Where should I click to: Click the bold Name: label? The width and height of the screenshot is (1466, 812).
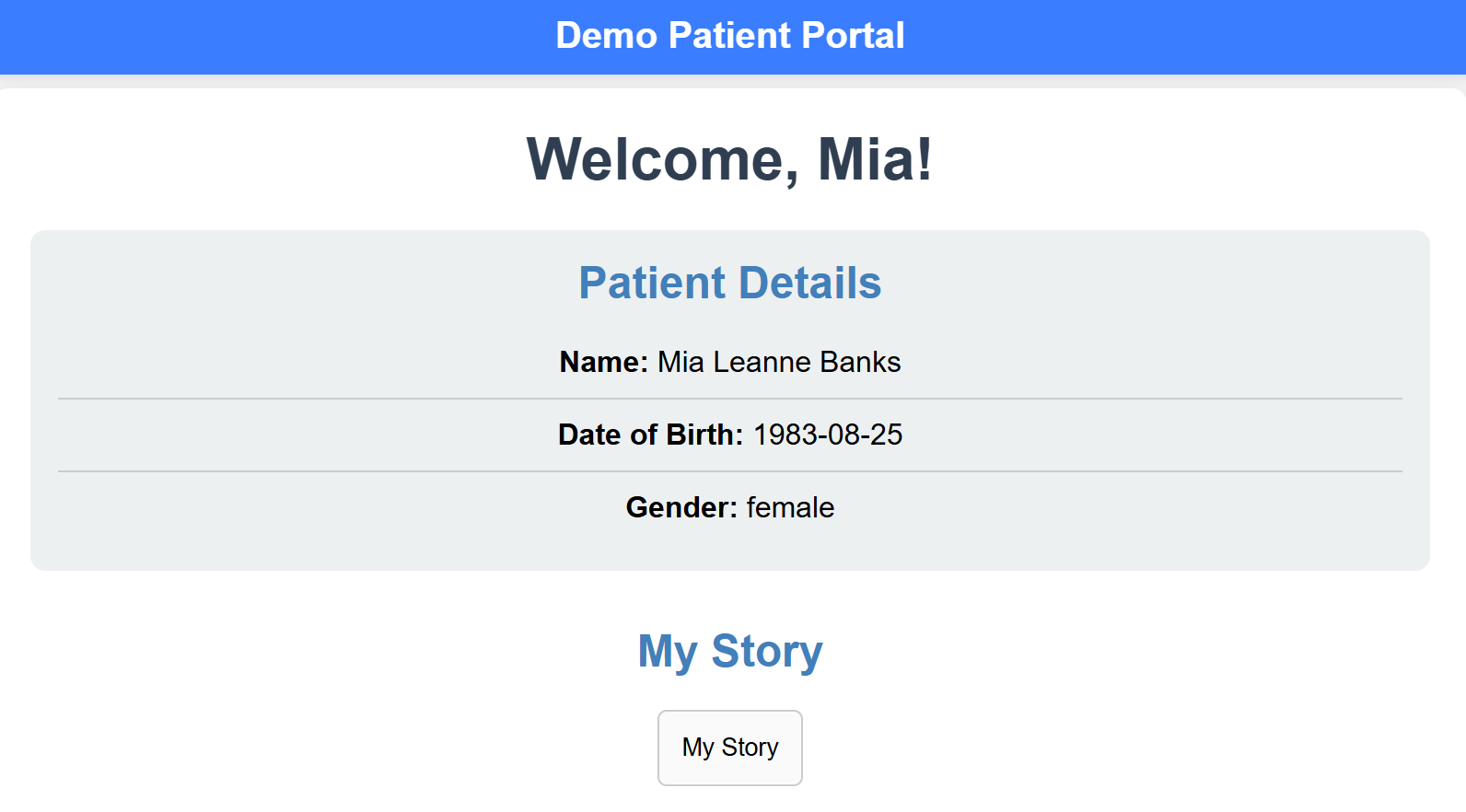click(x=603, y=362)
